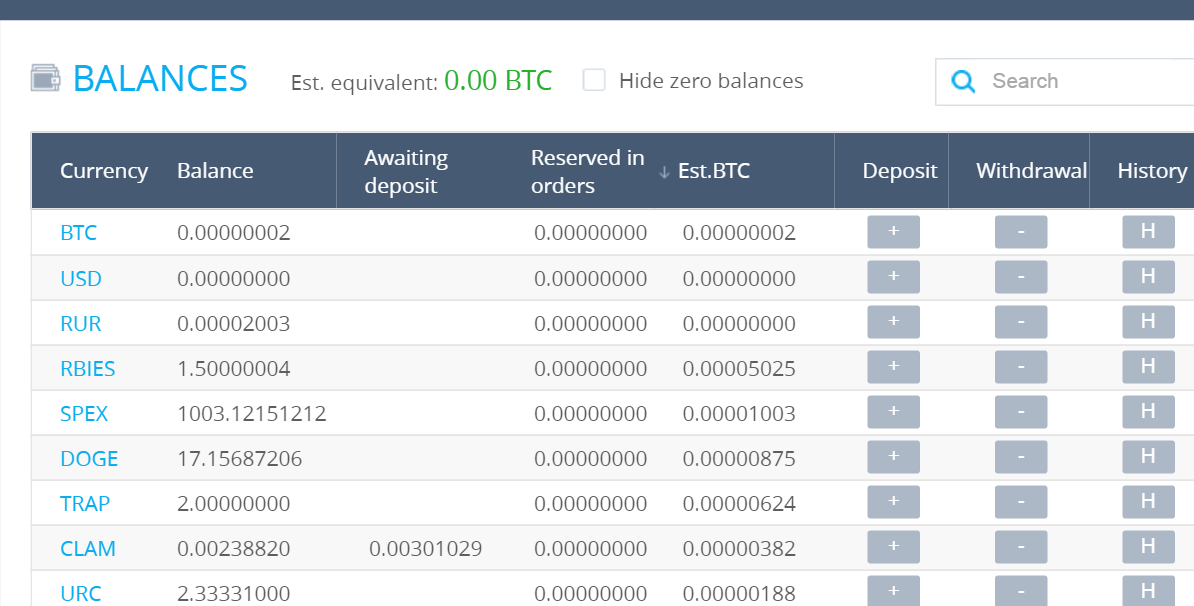Click the wallet icon beside BALANCES

pyautogui.click(x=47, y=78)
